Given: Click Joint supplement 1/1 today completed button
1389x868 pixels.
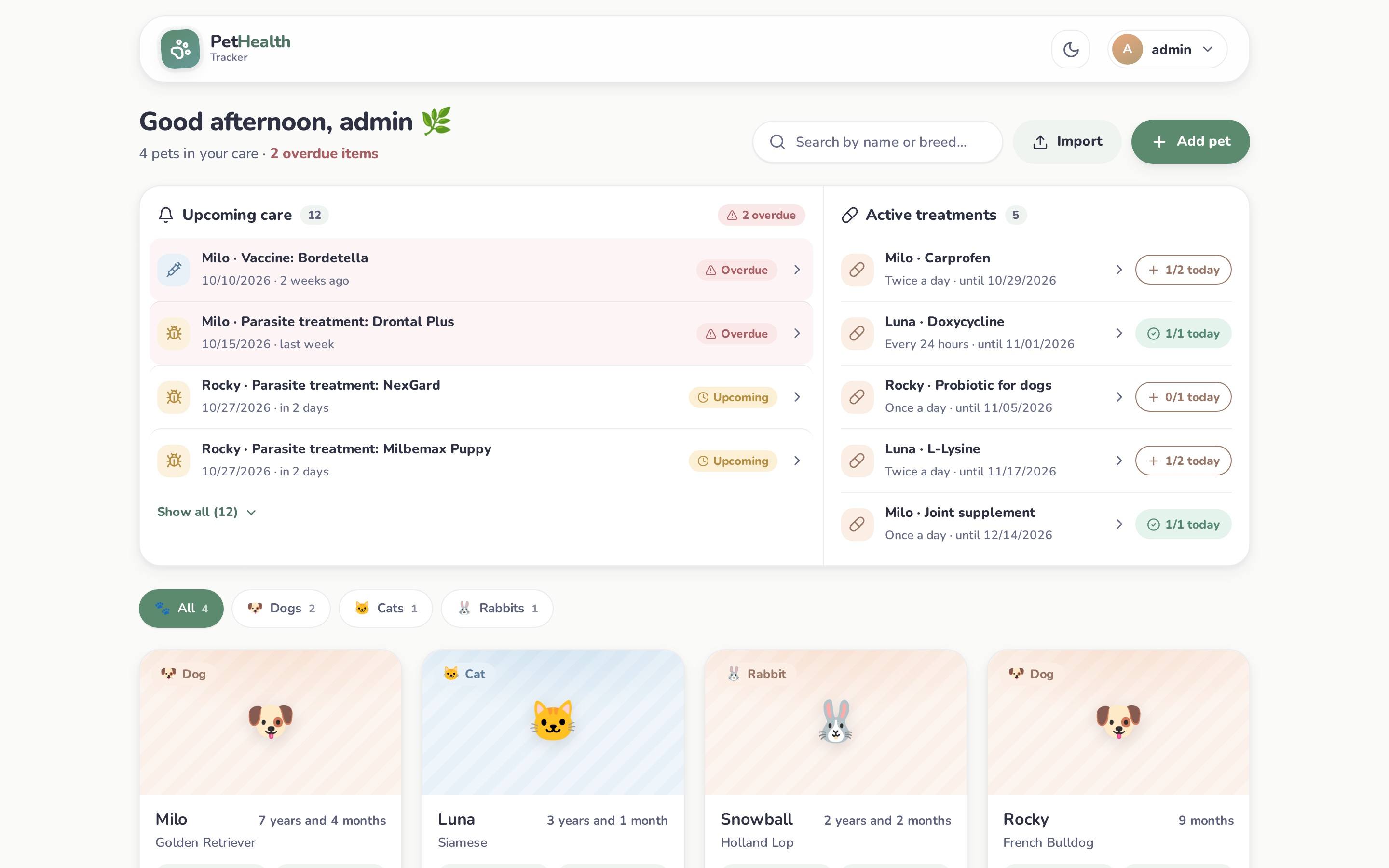Looking at the screenshot, I should click(x=1183, y=524).
